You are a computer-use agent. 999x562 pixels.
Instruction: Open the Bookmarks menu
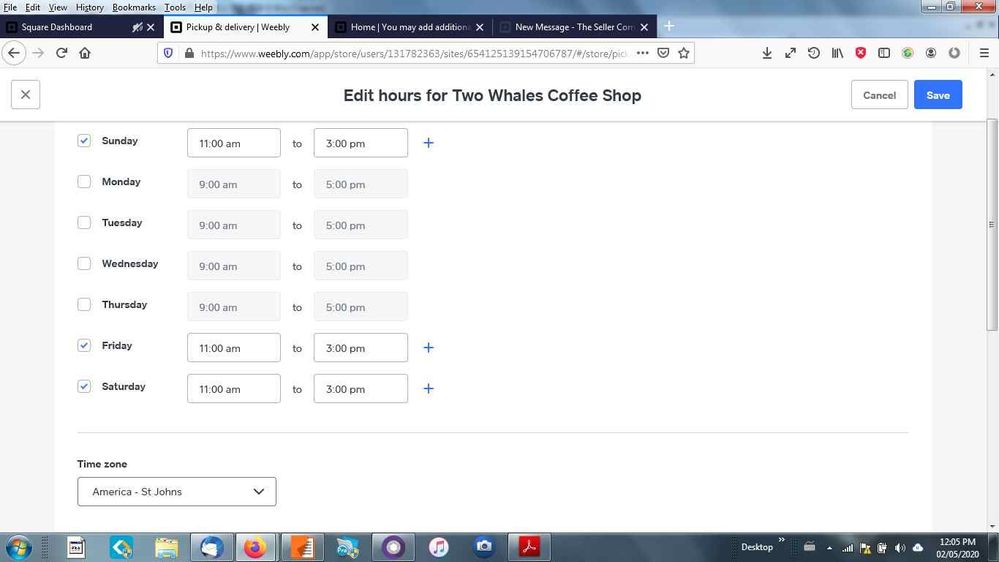pos(133,7)
